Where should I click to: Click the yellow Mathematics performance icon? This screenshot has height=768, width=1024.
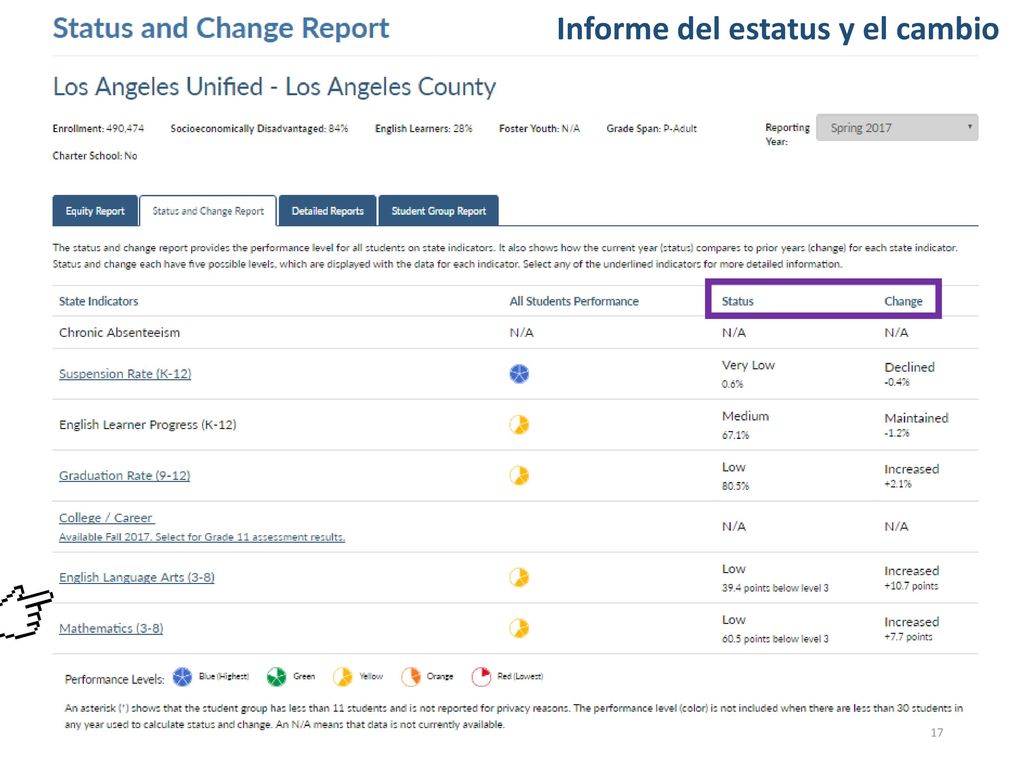(x=519, y=628)
